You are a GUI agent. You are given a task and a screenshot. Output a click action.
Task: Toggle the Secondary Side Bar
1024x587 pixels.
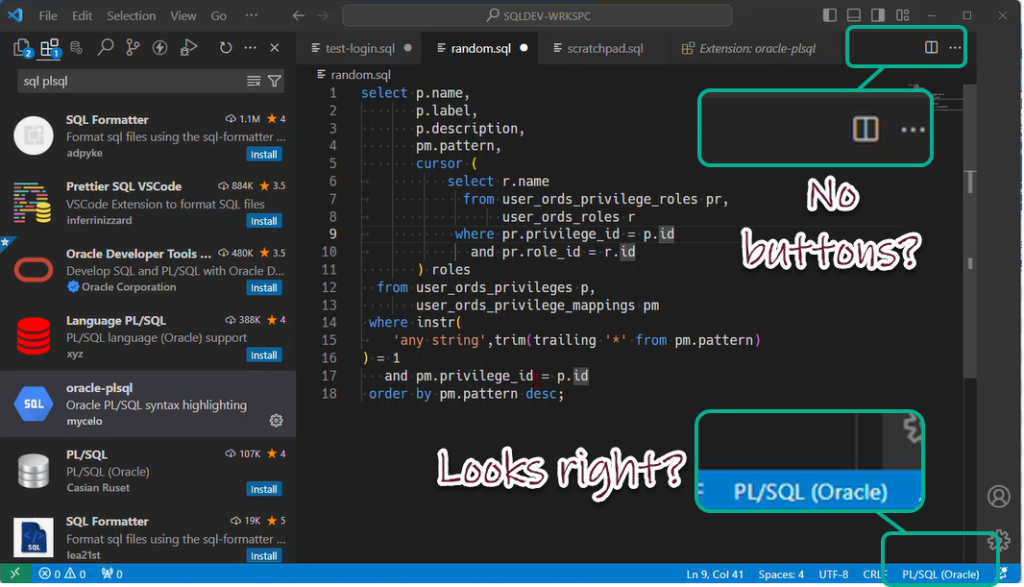click(878, 15)
